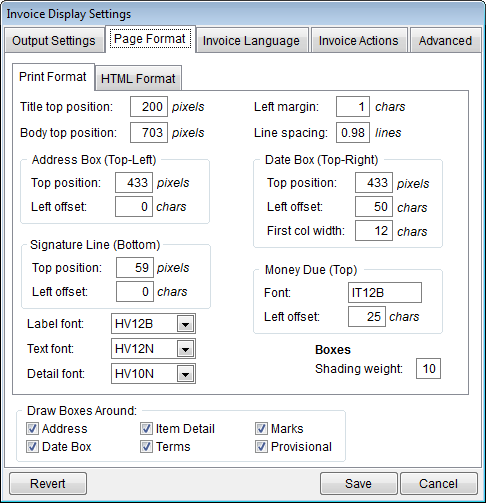Open the Invoice Language tab
The width and height of the screenshot is (486, 503).
[x=252, y=41]
